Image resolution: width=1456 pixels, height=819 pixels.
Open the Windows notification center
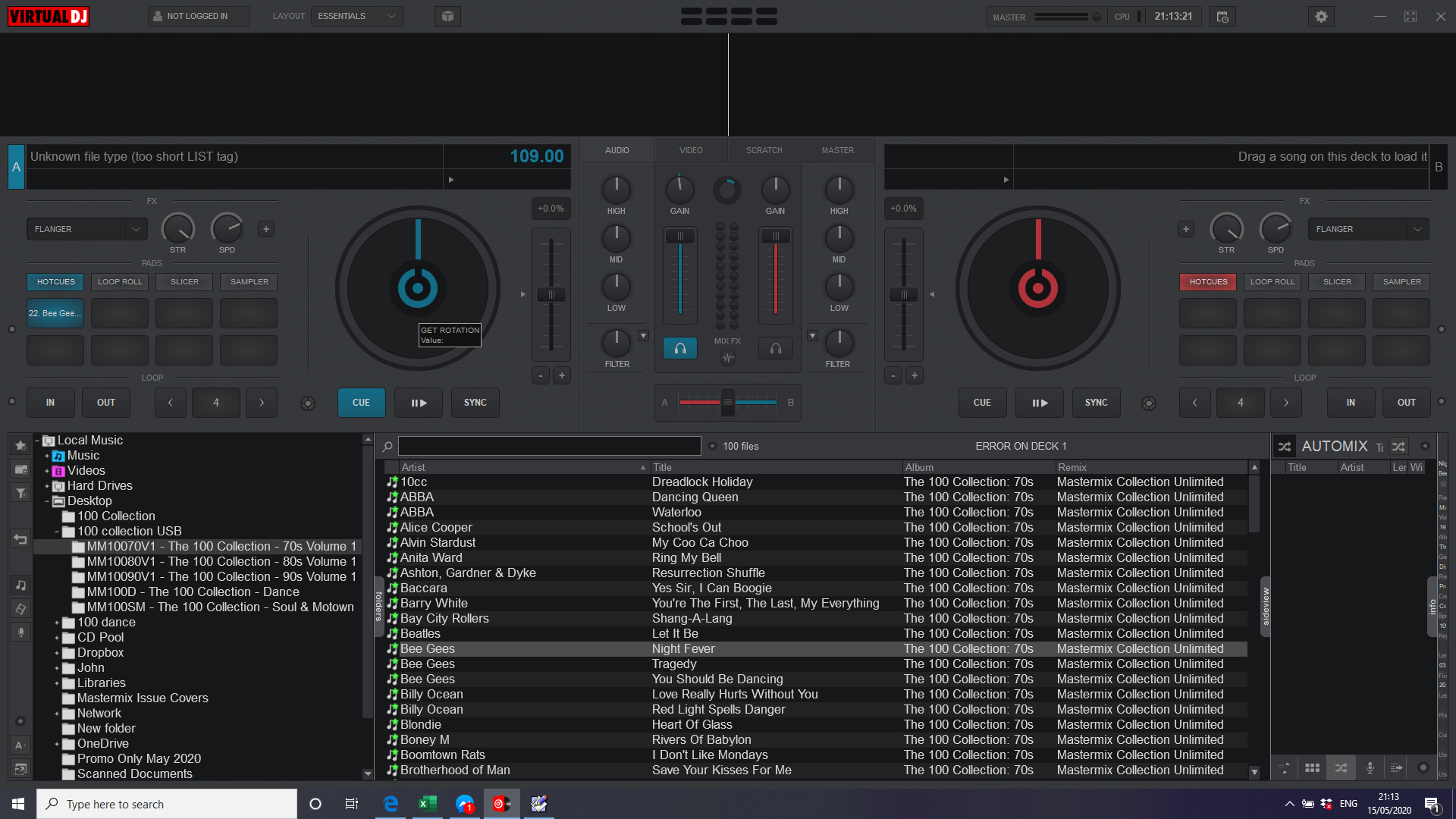pyautogui.click(x=1432, y=804)
